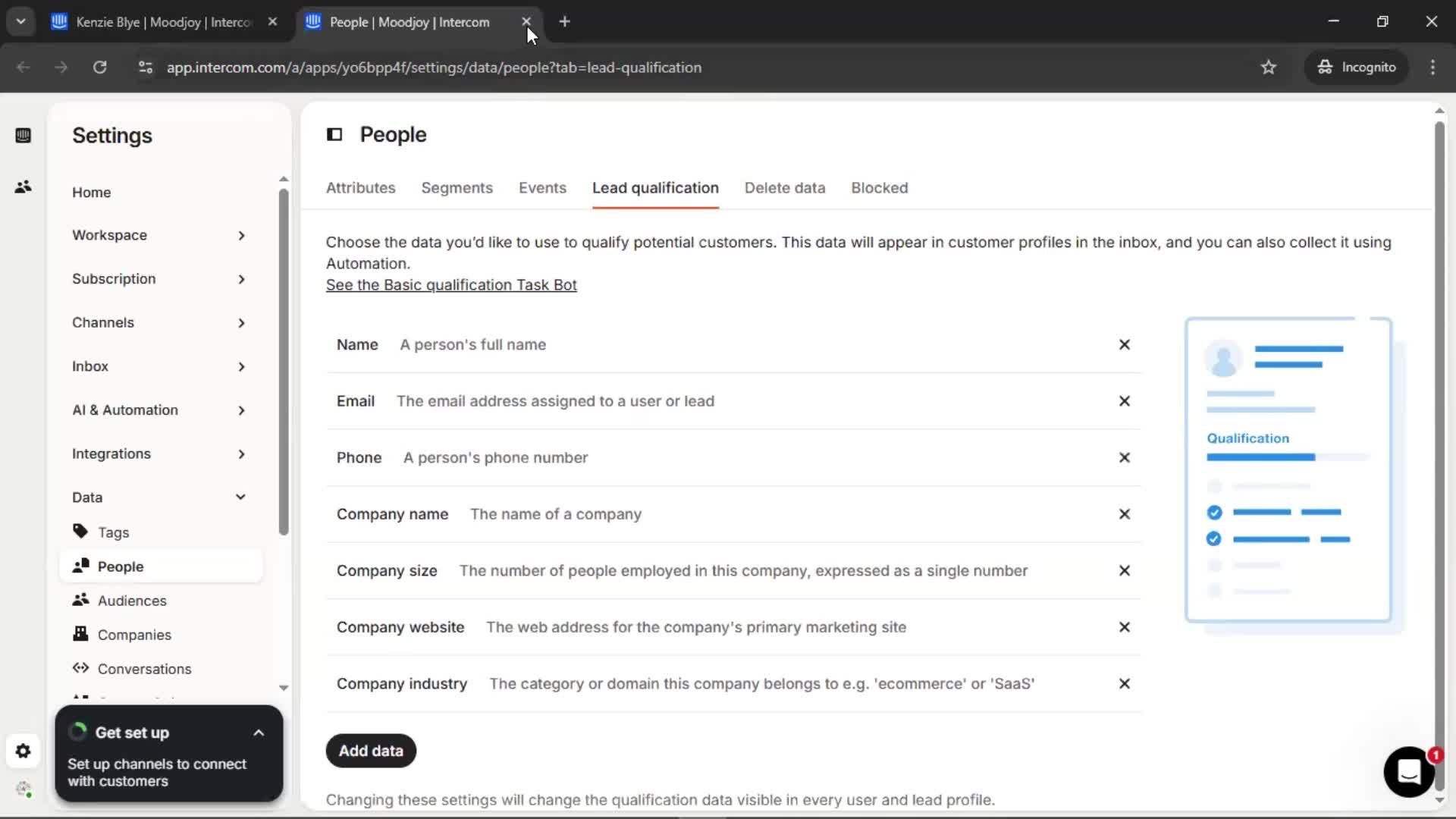Image resolution: width=1456 pixels, height=819 pixels.
Task: Click the settings sidebar scrollbar thumb
Action: (284, 362)
